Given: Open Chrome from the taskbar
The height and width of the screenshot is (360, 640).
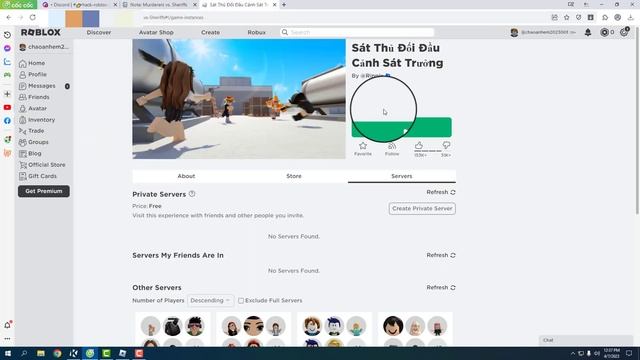Looking at the screenshot, I should coord(57,353).
